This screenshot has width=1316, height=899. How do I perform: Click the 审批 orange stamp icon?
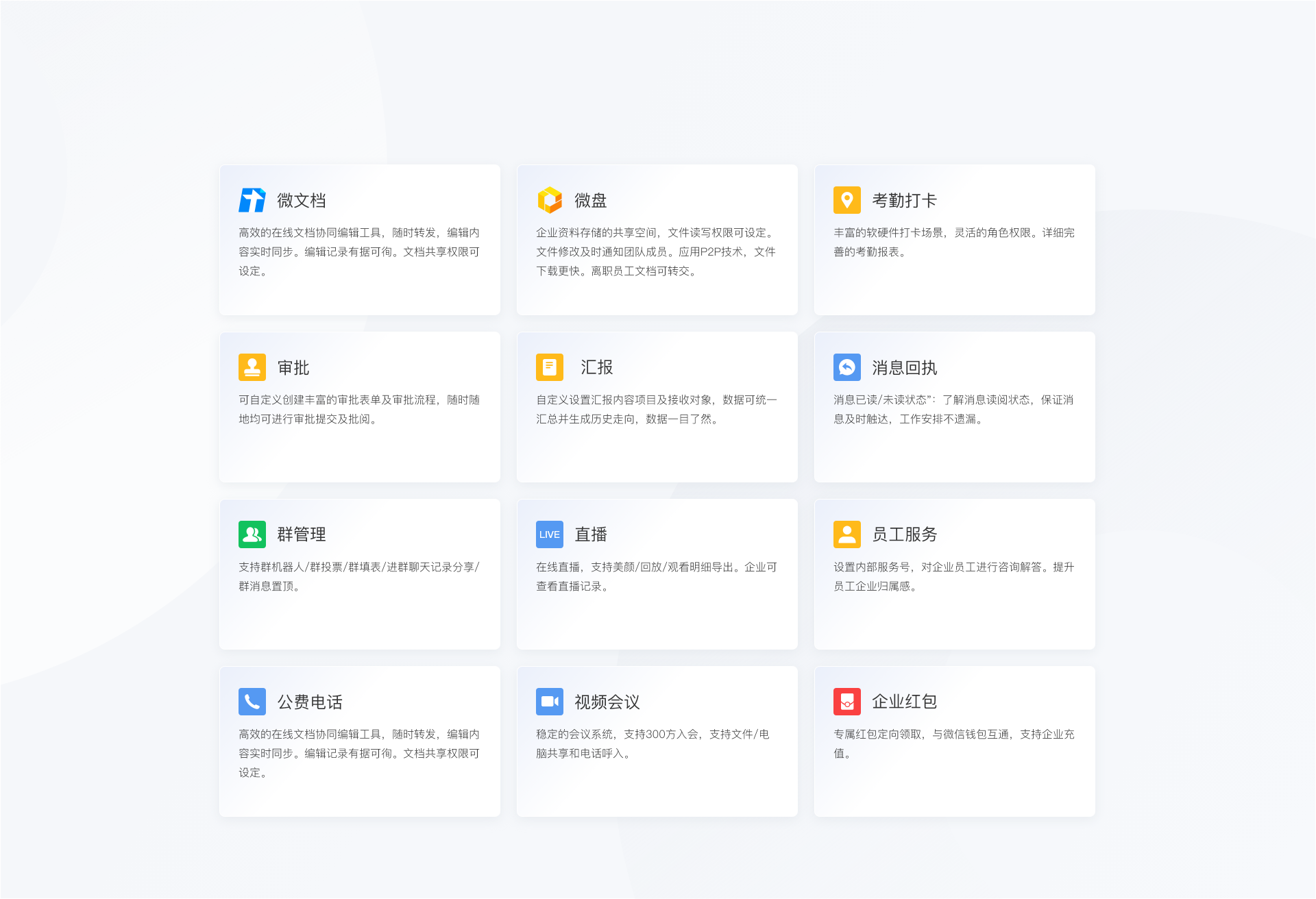(x=252, y=367)
